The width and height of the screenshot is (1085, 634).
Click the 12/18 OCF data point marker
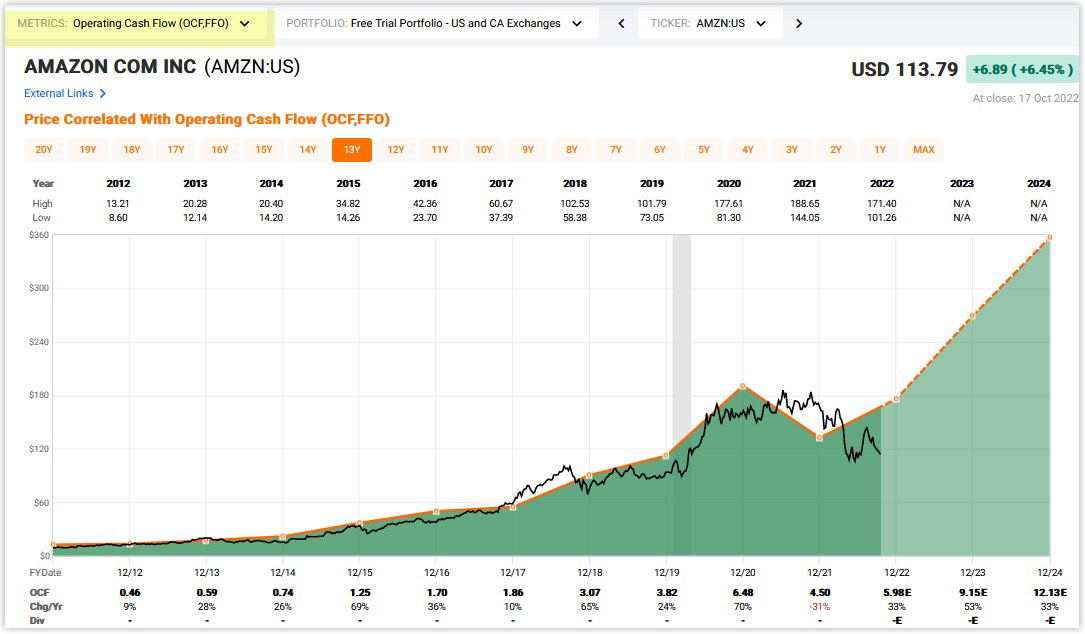[589, 476]
